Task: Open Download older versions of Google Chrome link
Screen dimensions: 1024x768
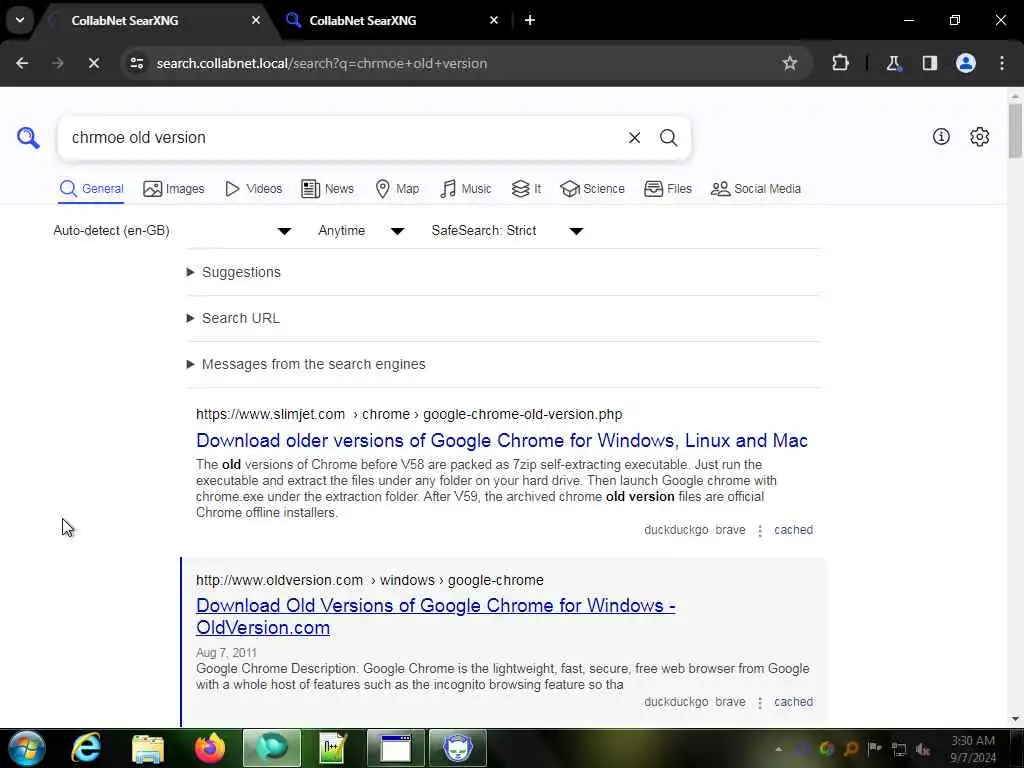Action: click(502, 440)
